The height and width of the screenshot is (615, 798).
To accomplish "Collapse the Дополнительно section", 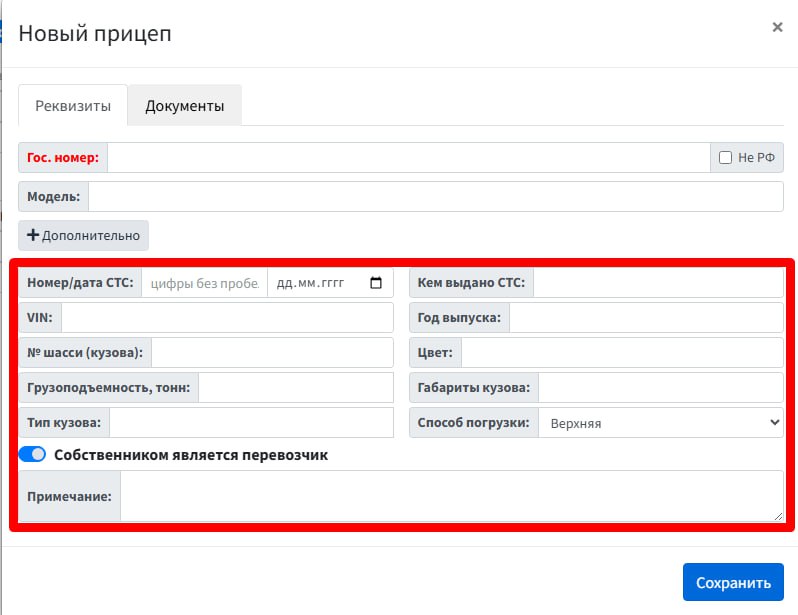I will (83, 235).
